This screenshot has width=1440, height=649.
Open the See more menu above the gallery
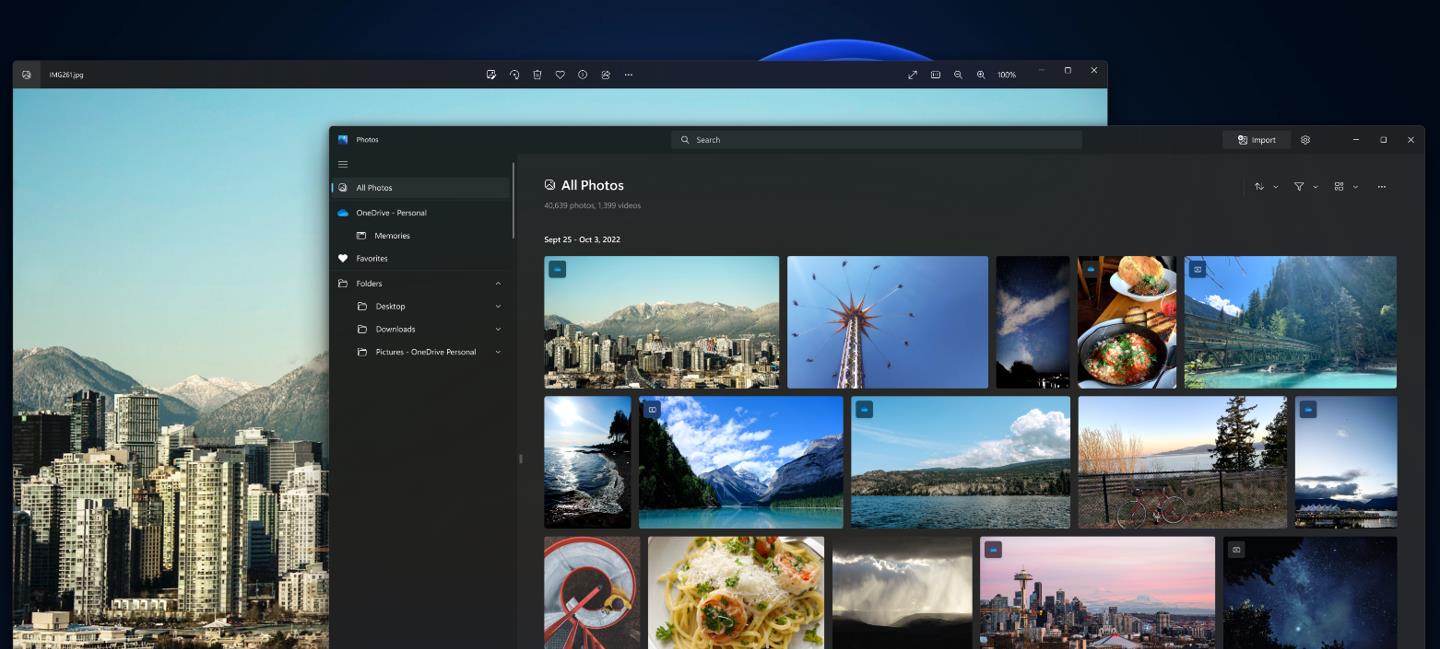pos(1381,186)
